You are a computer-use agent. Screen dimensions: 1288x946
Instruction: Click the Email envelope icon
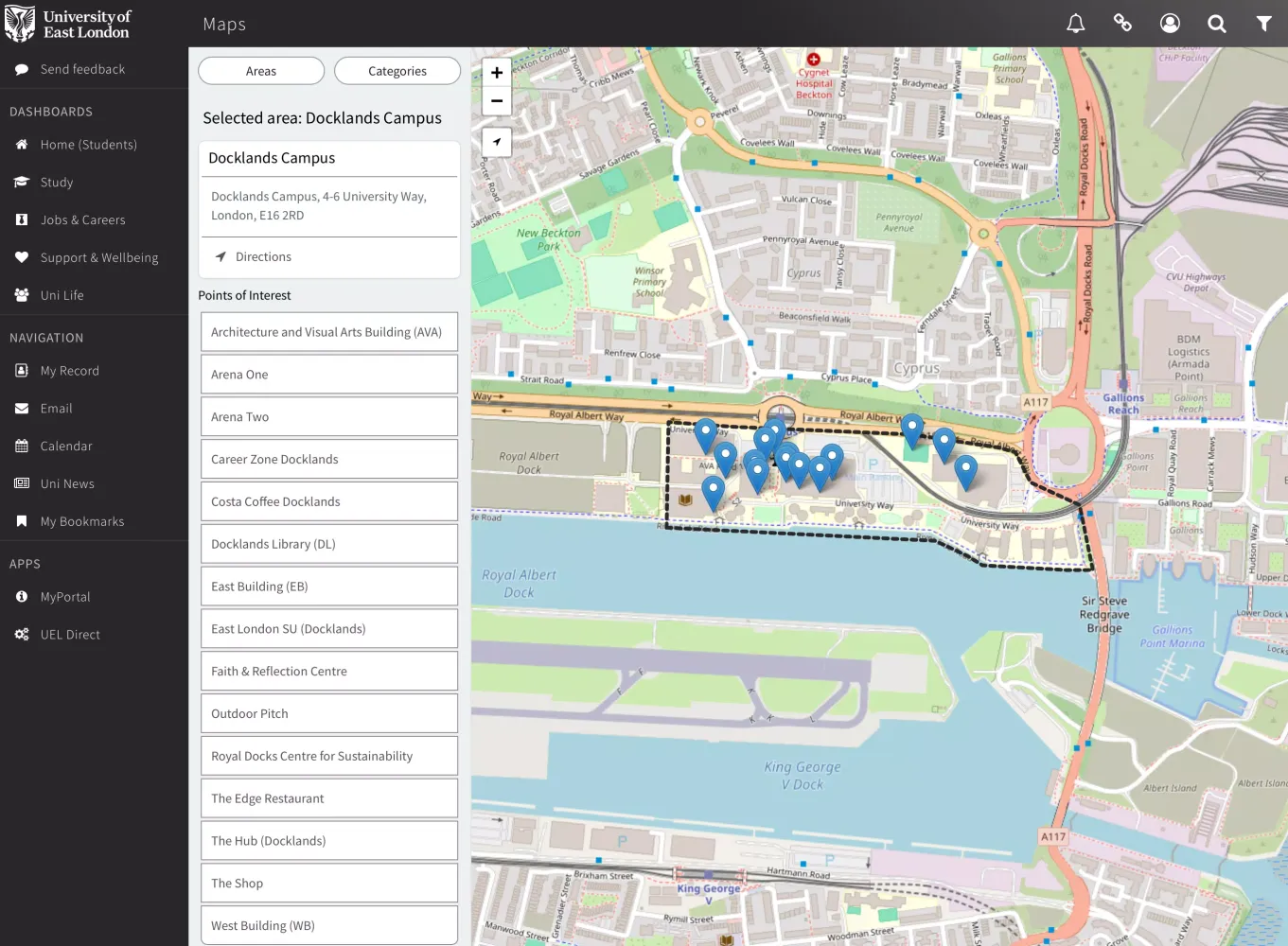tap(22, 409)
